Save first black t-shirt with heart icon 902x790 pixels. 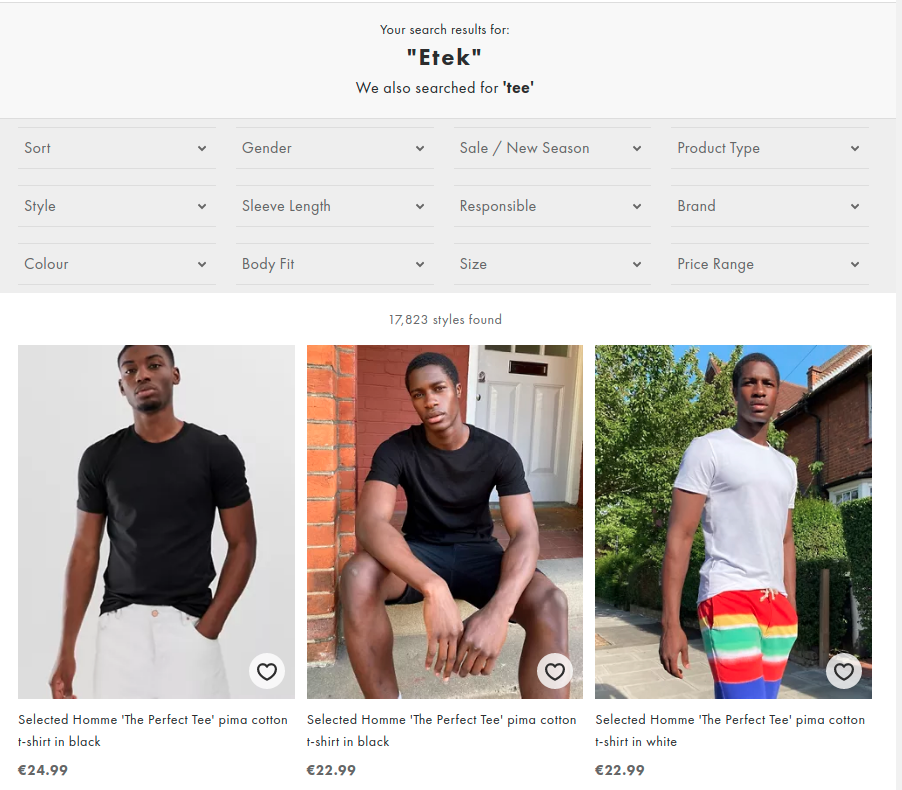(x=266, y=671)
